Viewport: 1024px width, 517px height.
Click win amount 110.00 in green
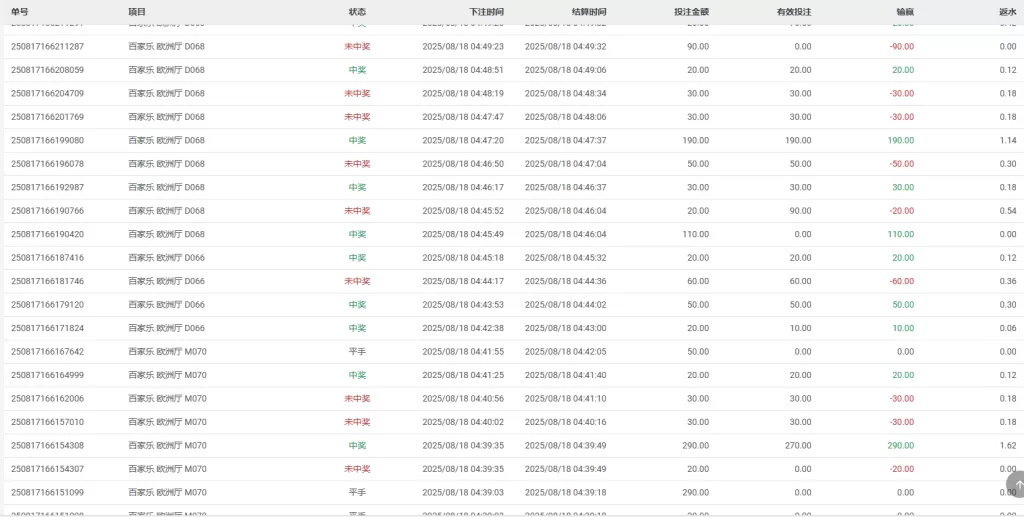coord(901,234)
